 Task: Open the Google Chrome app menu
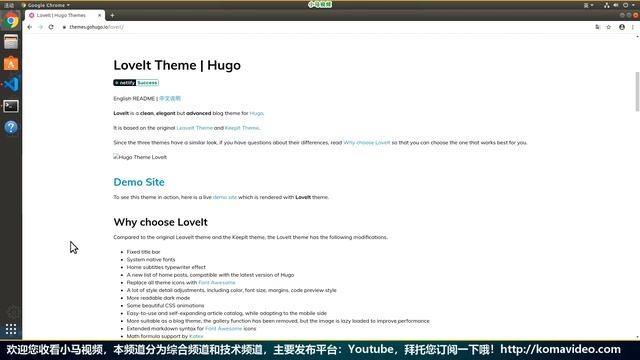click(46, 5)
